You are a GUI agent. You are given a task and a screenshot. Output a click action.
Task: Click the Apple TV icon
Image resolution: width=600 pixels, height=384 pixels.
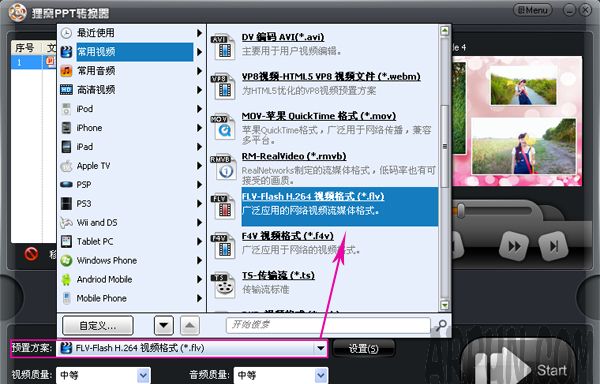(66, 166)
